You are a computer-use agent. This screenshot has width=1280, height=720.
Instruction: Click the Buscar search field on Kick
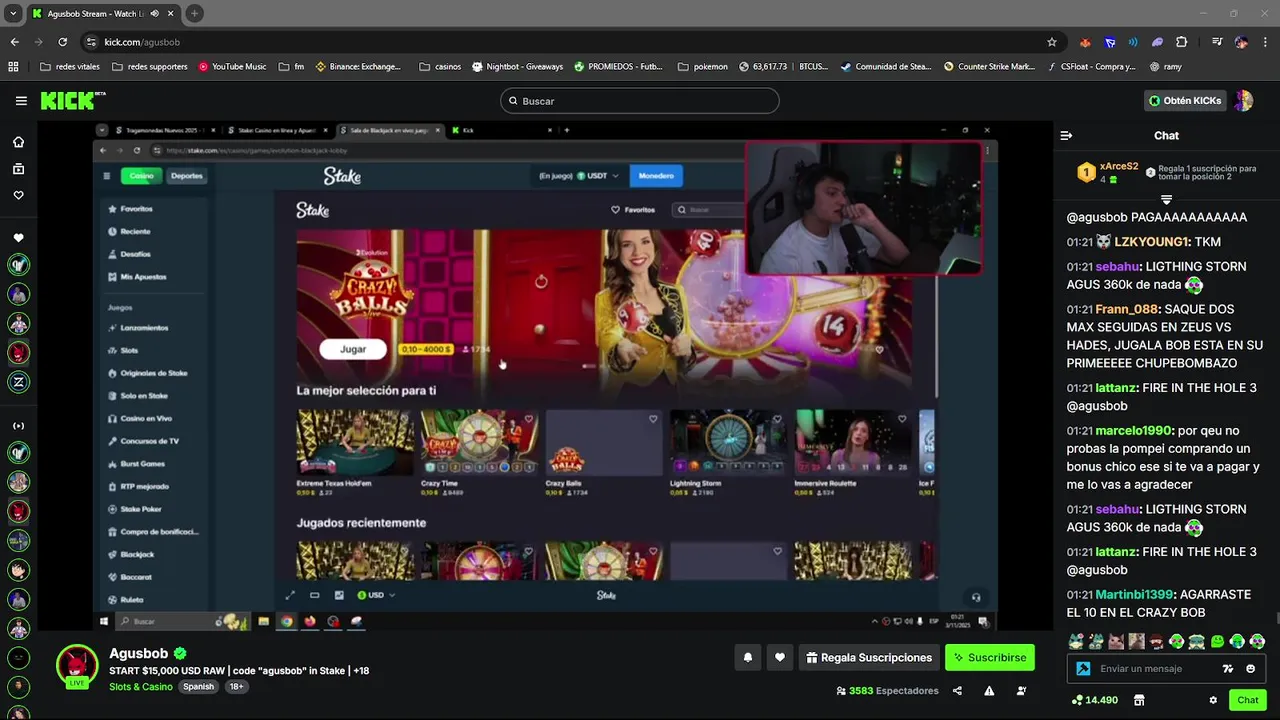(x=639, y=101)
